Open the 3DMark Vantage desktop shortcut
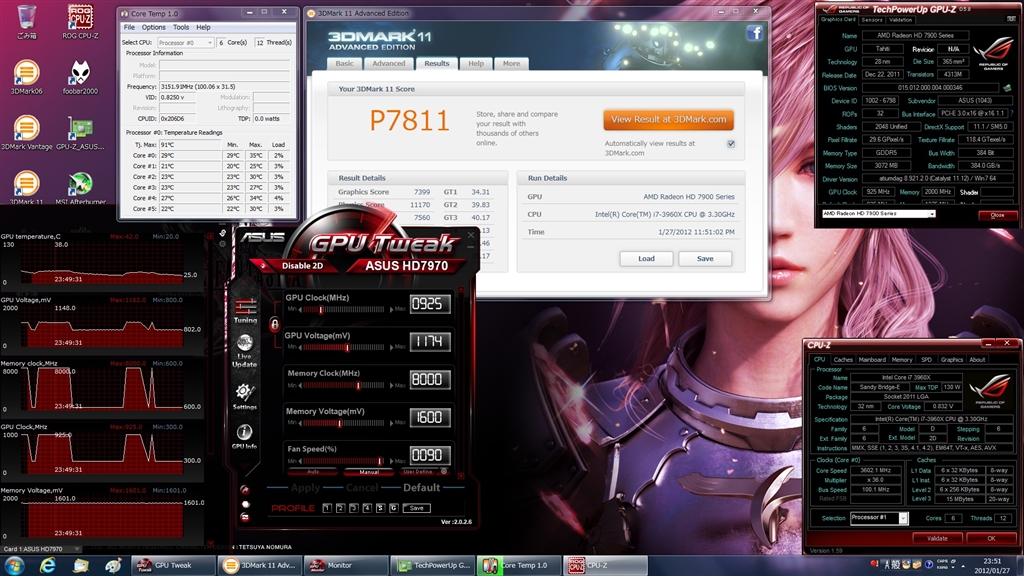 (26, 133)
